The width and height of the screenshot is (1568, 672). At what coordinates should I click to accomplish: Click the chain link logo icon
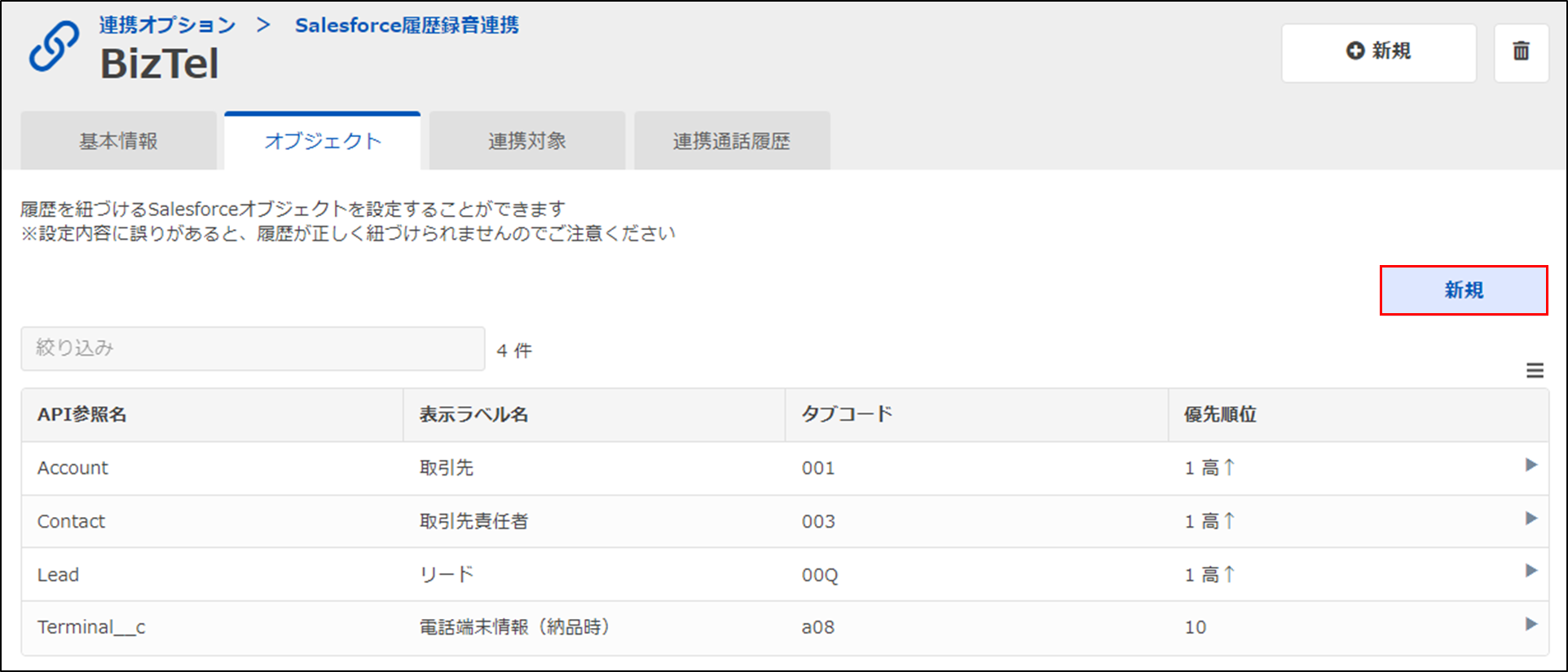click(55, 46)
